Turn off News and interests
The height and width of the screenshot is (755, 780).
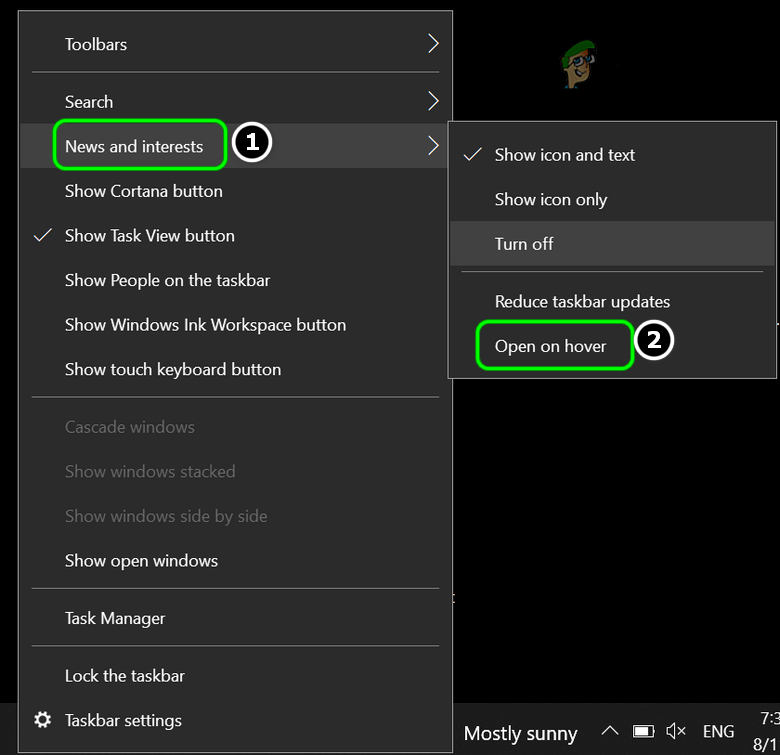[524, 243]
